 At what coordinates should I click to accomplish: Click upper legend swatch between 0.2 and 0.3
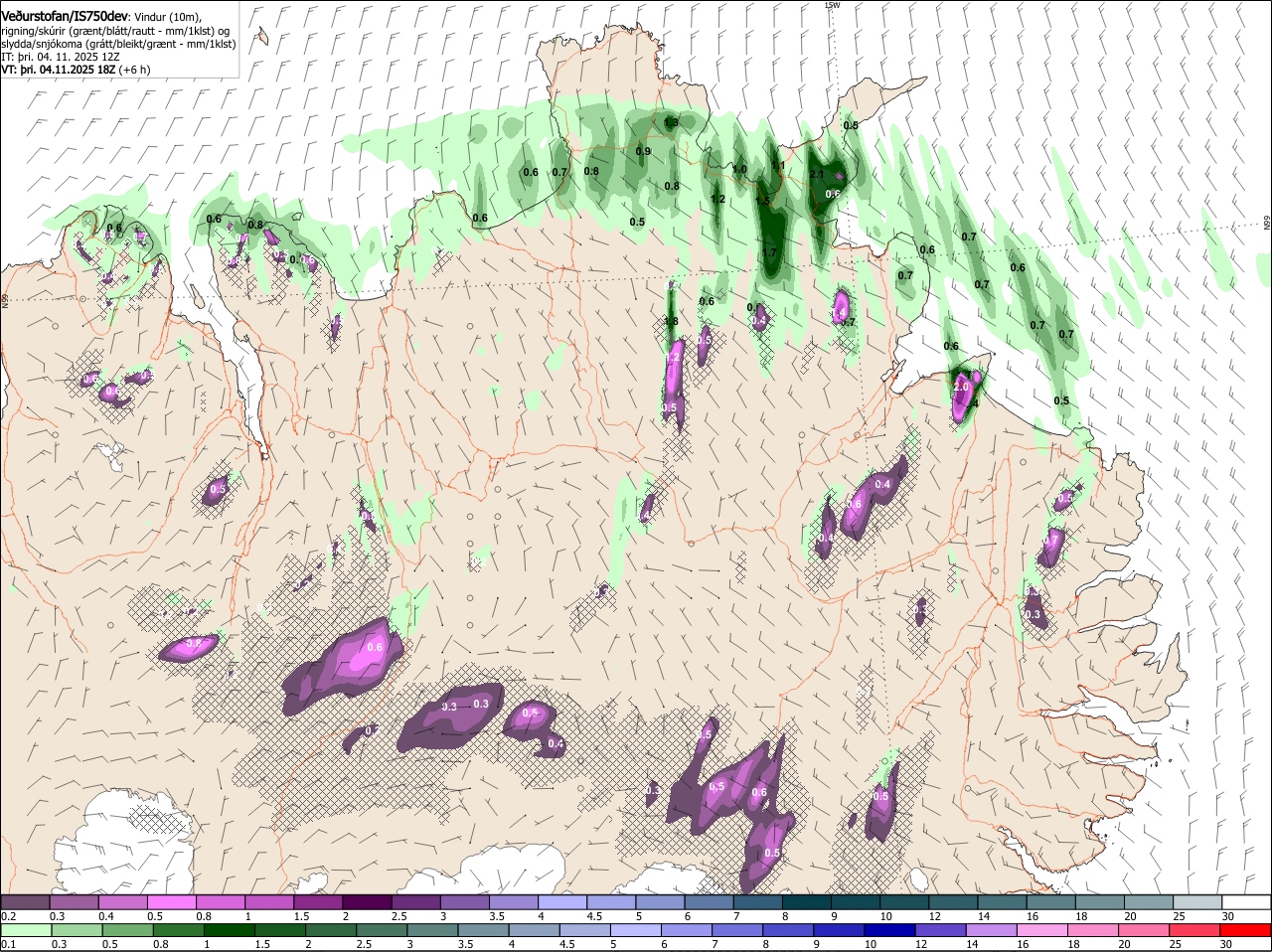point(25,901)
